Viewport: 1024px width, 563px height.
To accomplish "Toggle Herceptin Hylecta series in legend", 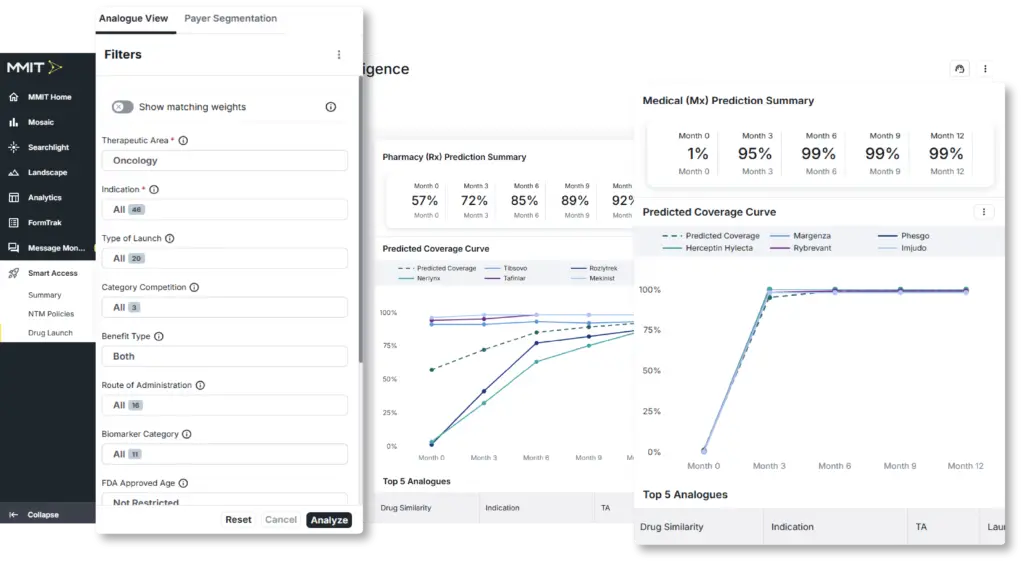I will tap(707, 248).
